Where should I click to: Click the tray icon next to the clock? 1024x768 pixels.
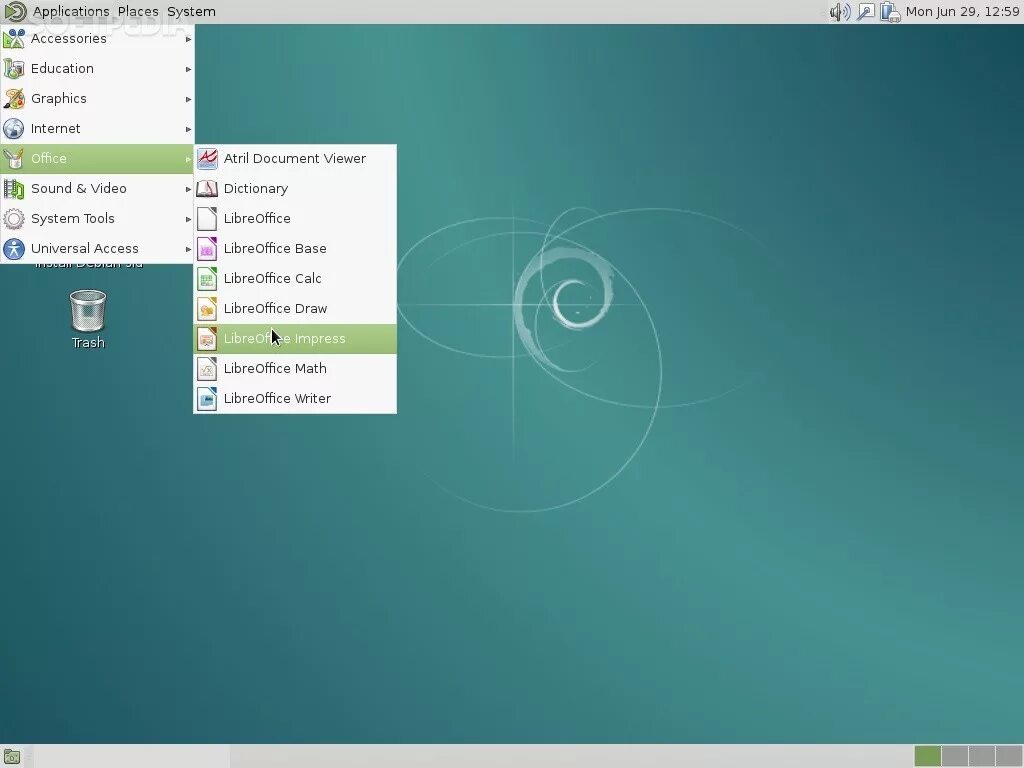[x=889, y=12]
